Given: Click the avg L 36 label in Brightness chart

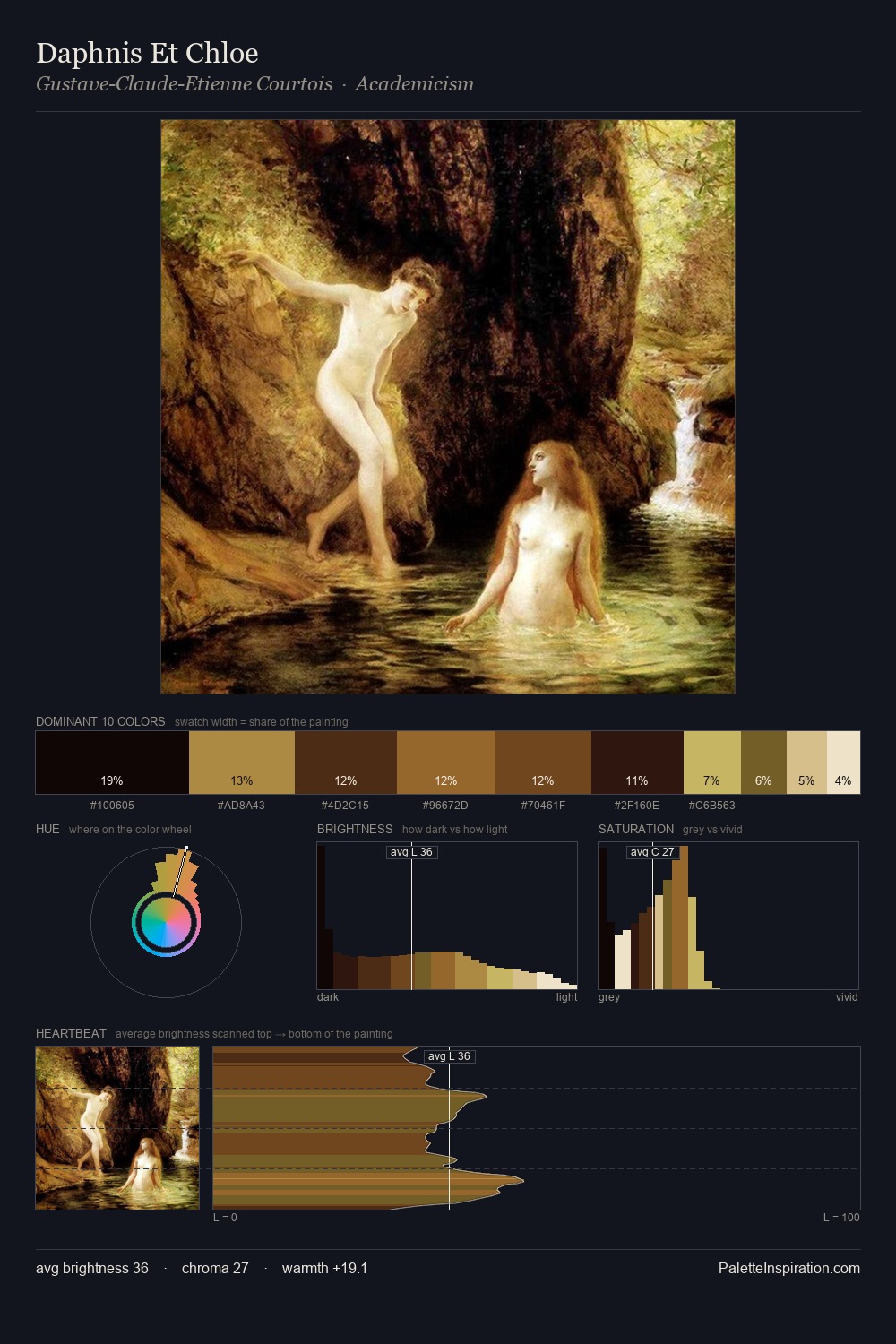Looking at the screenshot, I should tap(411, 852).
